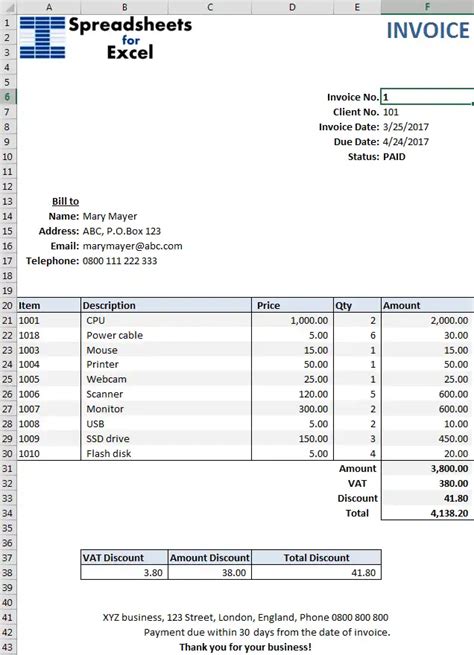474x655 pixels.
Task: Select the Power cable quantity 6
Action: (357, 335)
